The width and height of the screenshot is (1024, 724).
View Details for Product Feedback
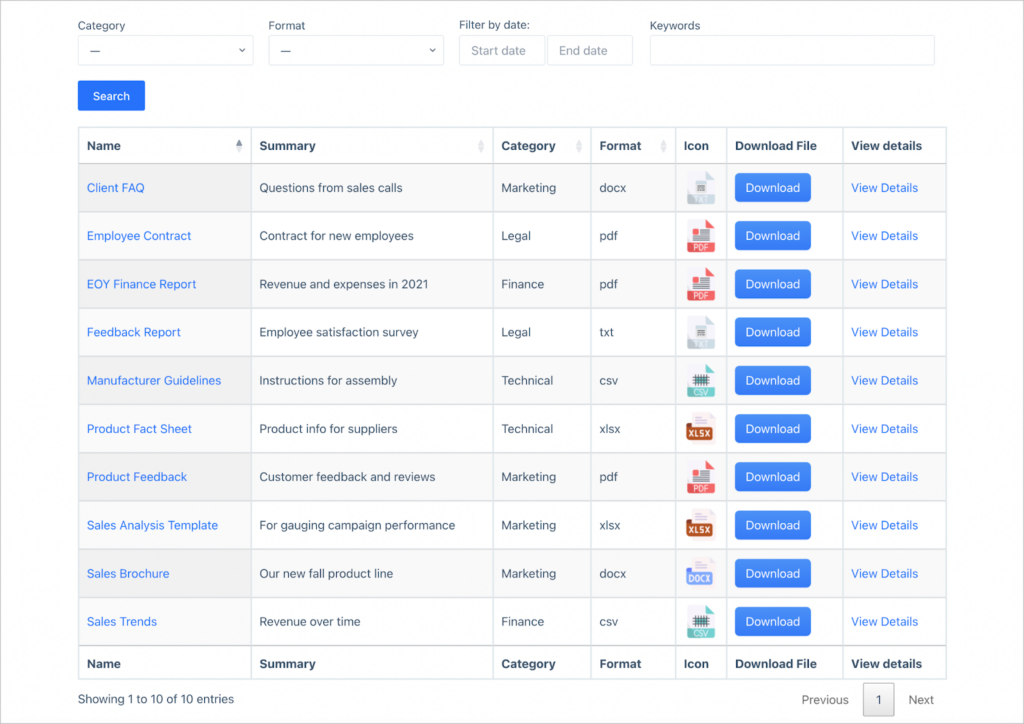click(x=884, y=477)
